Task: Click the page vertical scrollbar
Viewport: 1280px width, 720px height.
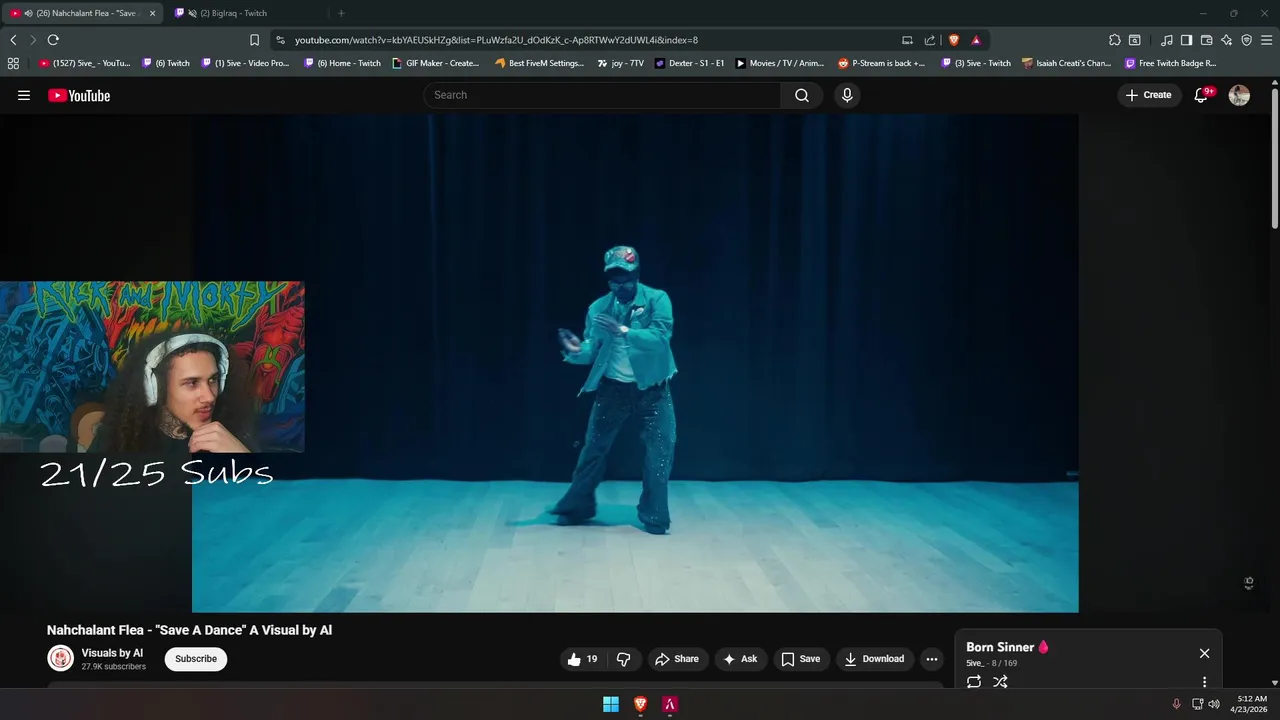Action: (1275, 160)
